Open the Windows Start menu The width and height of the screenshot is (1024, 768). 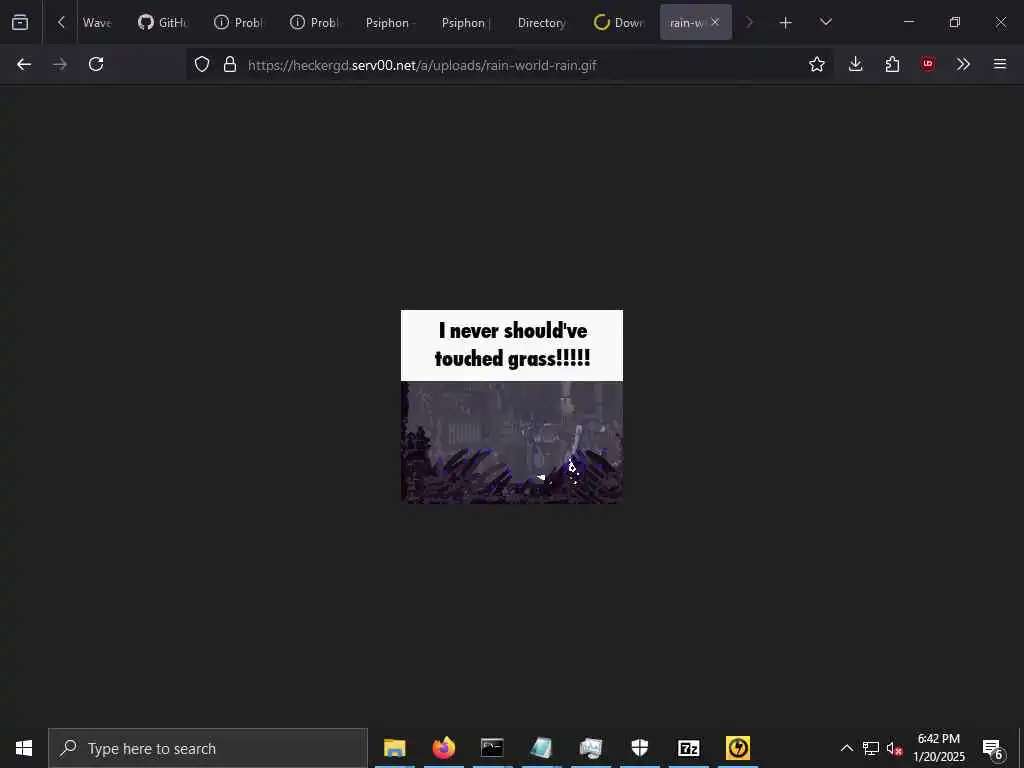pos(24,748)
